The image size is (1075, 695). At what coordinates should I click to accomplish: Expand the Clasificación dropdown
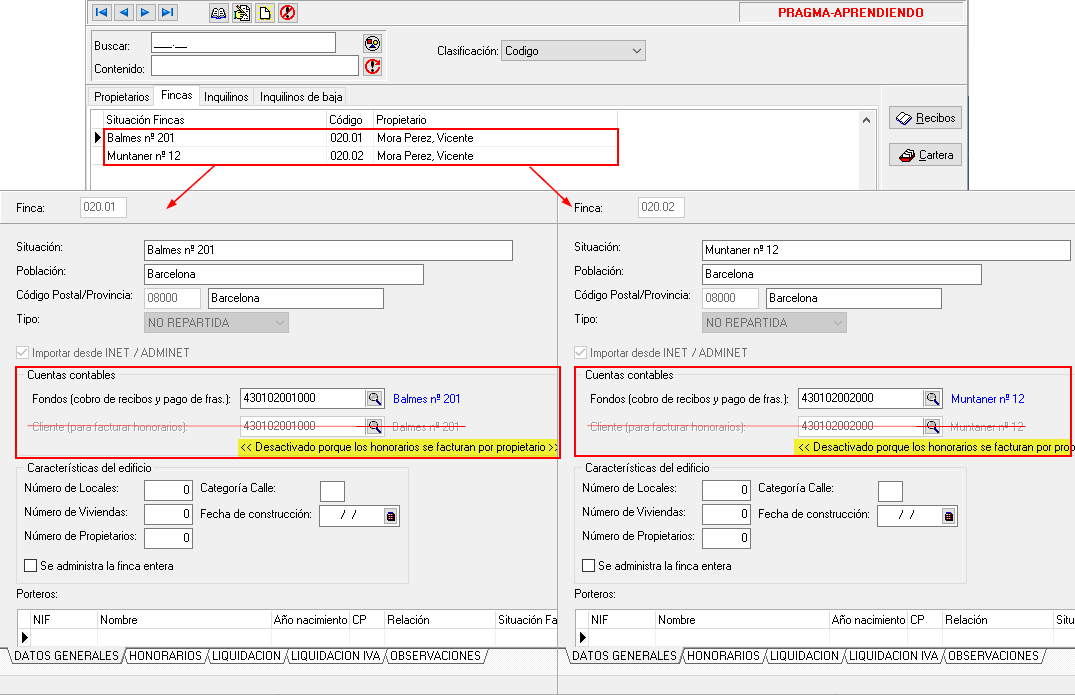click(637, 51)
